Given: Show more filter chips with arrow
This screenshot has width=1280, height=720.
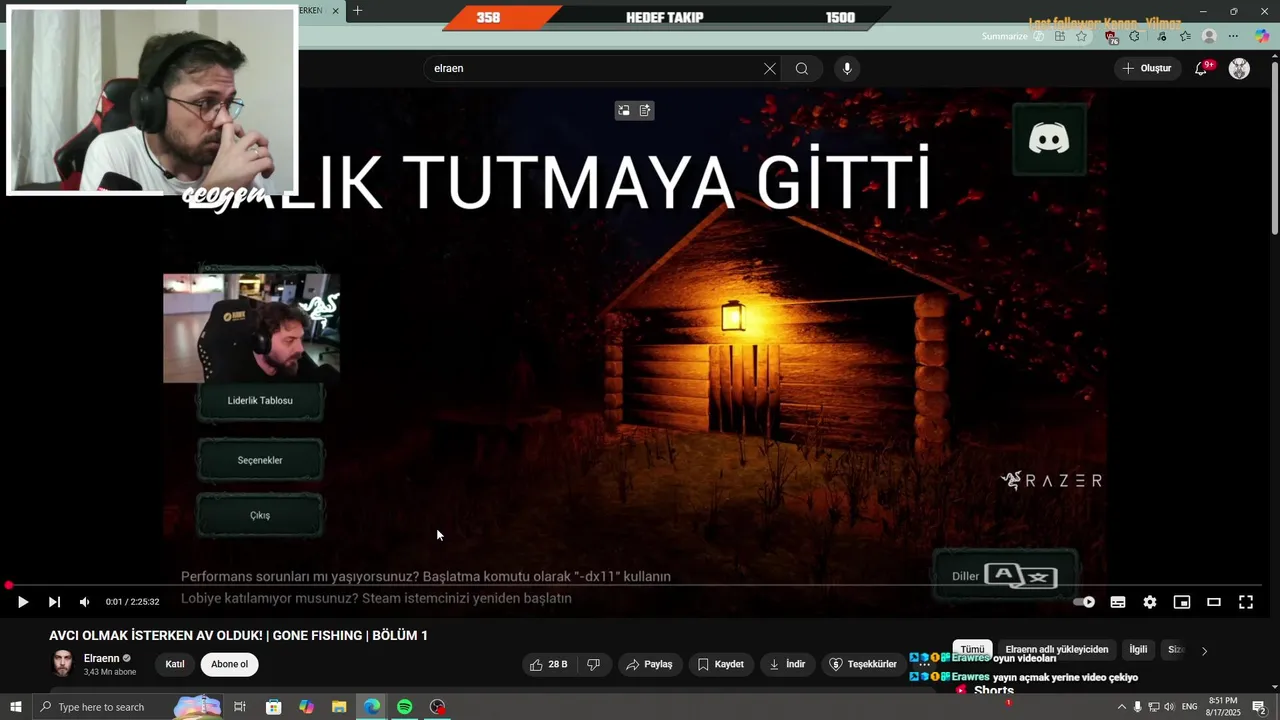Looking at the screenshot, I should pos(1204,650).
